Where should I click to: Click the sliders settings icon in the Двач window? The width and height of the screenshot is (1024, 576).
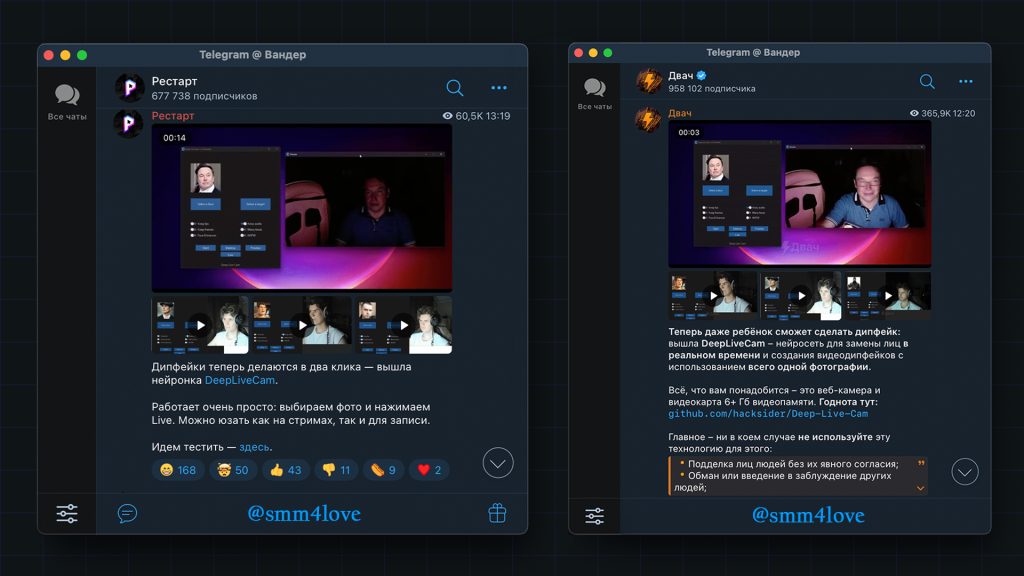[x=594, y=516]
